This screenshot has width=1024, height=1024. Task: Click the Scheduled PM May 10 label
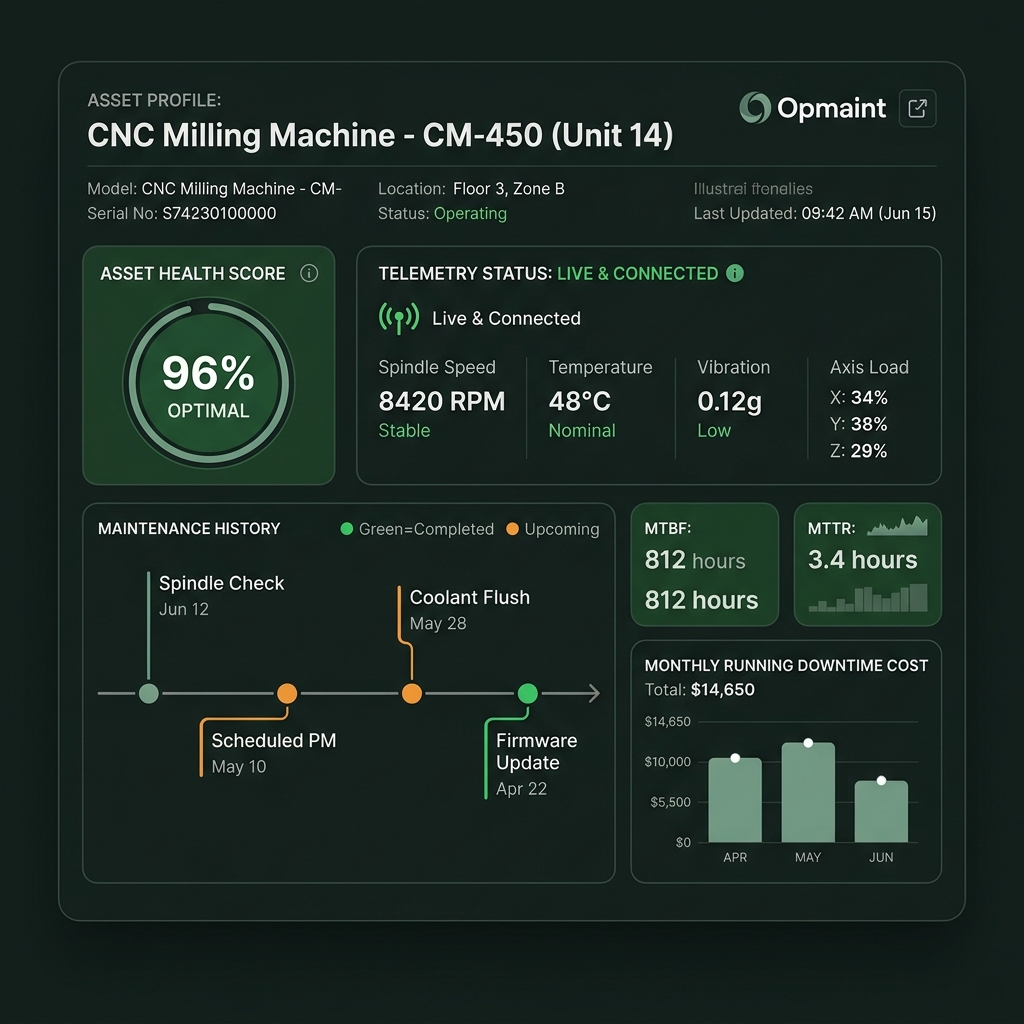click(x=274, y=752)
